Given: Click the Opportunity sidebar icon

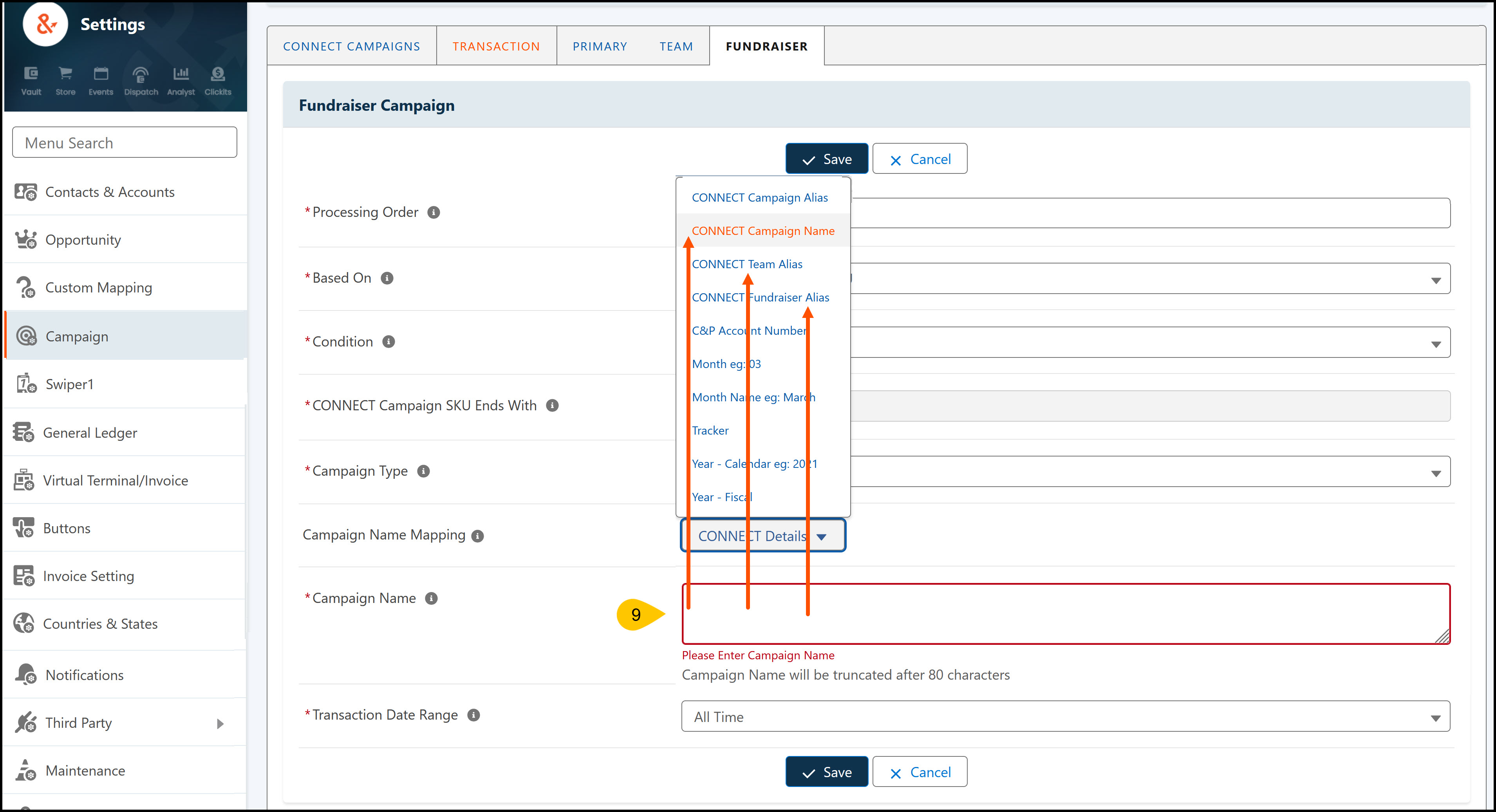Looking at the screenshot, I should point(25,240).
